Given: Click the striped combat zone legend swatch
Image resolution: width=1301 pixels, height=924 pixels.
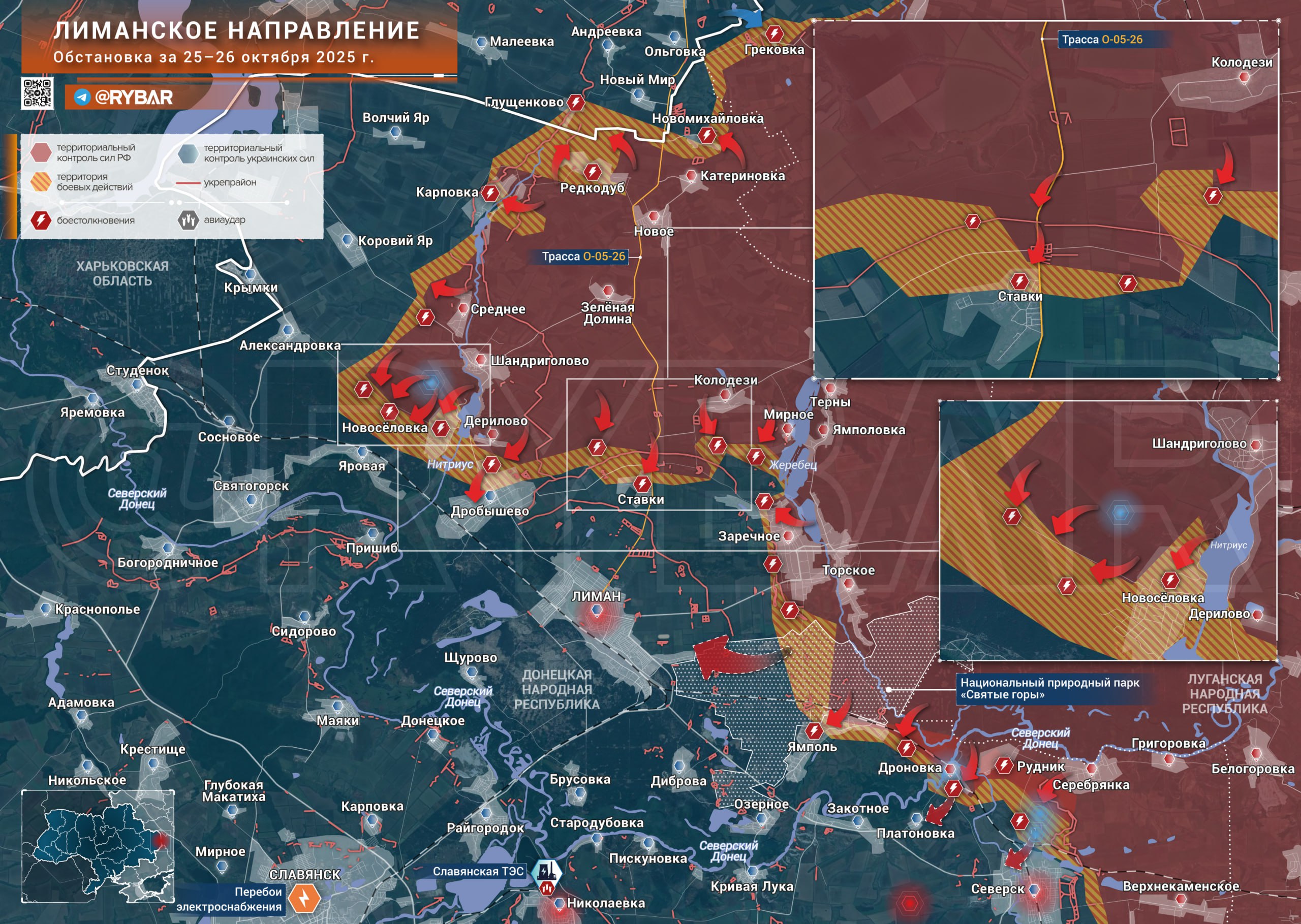Looking at the screenshot, I should coord(41,182).
